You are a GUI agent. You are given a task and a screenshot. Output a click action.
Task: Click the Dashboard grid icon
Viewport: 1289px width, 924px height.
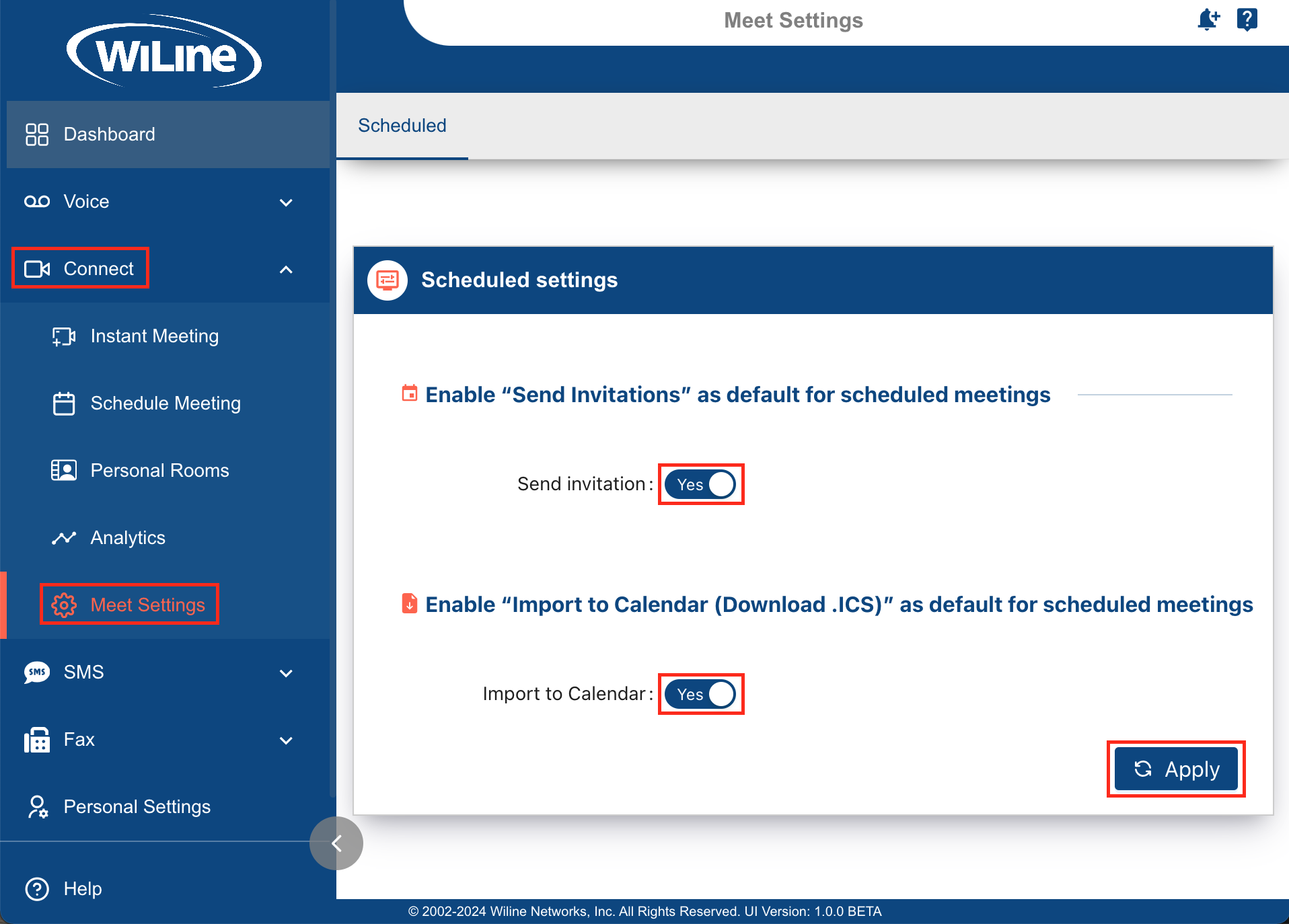(x=37, y=134)
